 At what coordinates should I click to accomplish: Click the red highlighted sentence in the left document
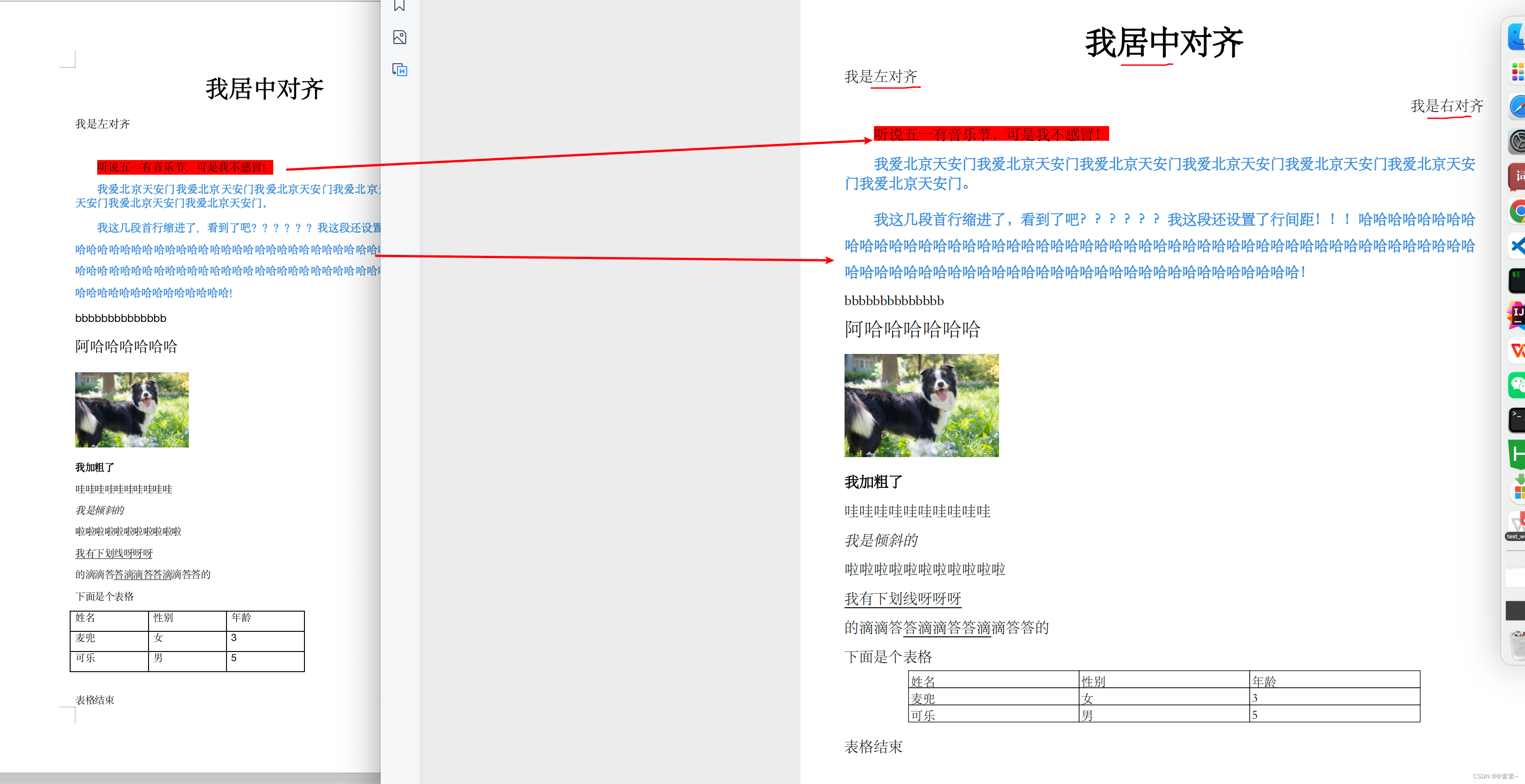(185, 167)
